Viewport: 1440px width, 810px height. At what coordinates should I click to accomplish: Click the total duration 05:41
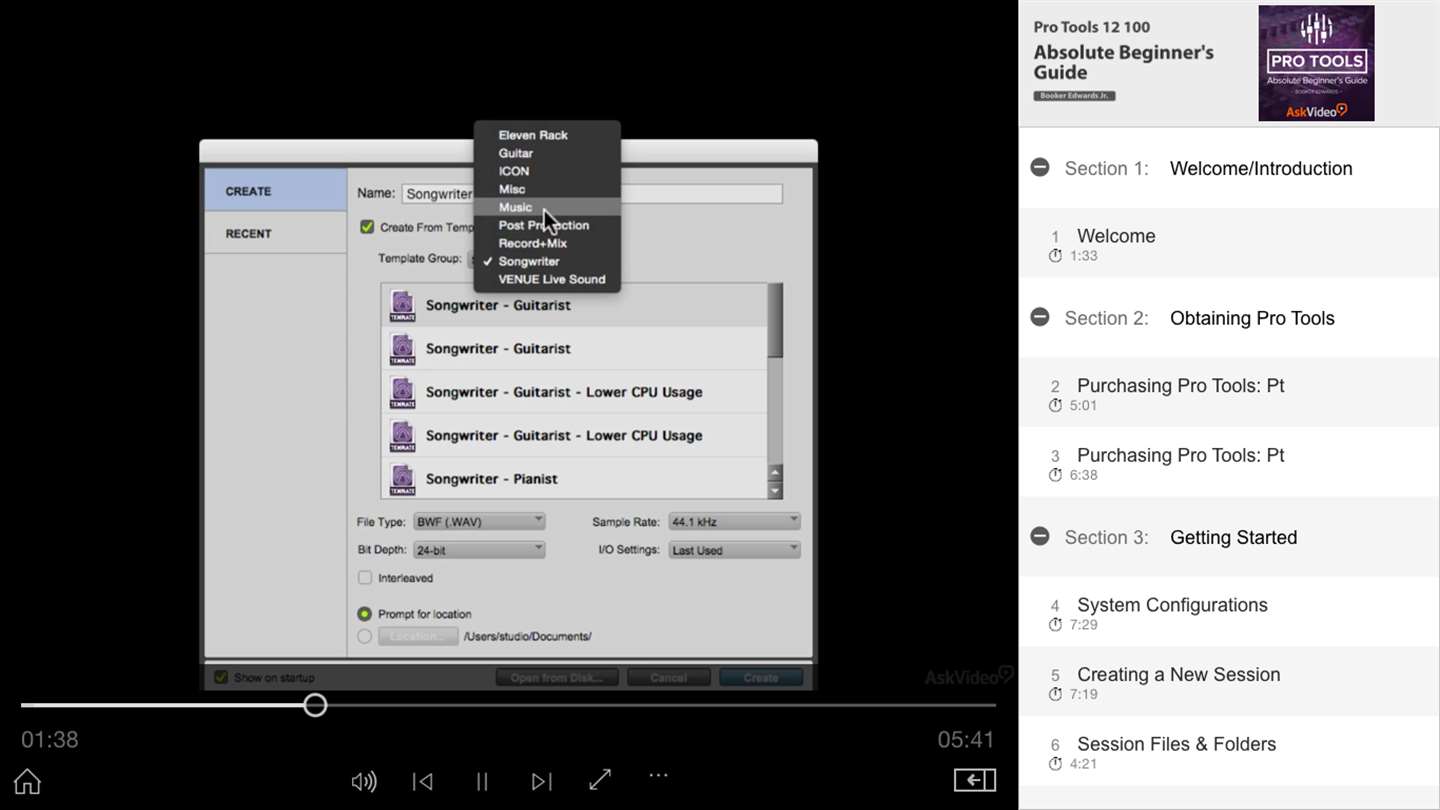966,740
